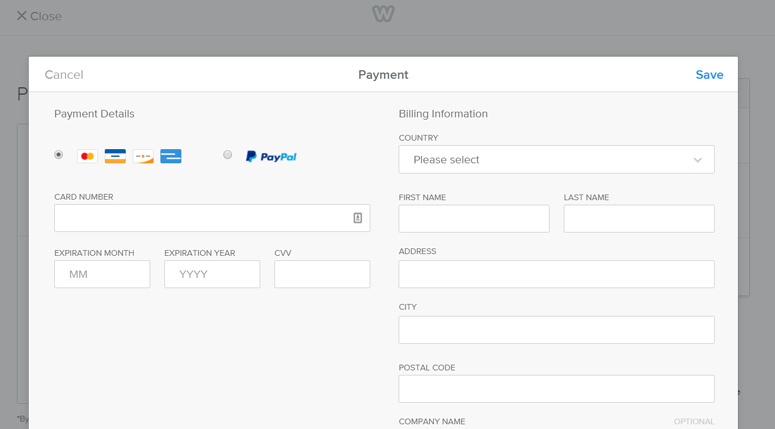Focus the CVV input field
The image size is (775, 429).
click(x=322, y=274)
